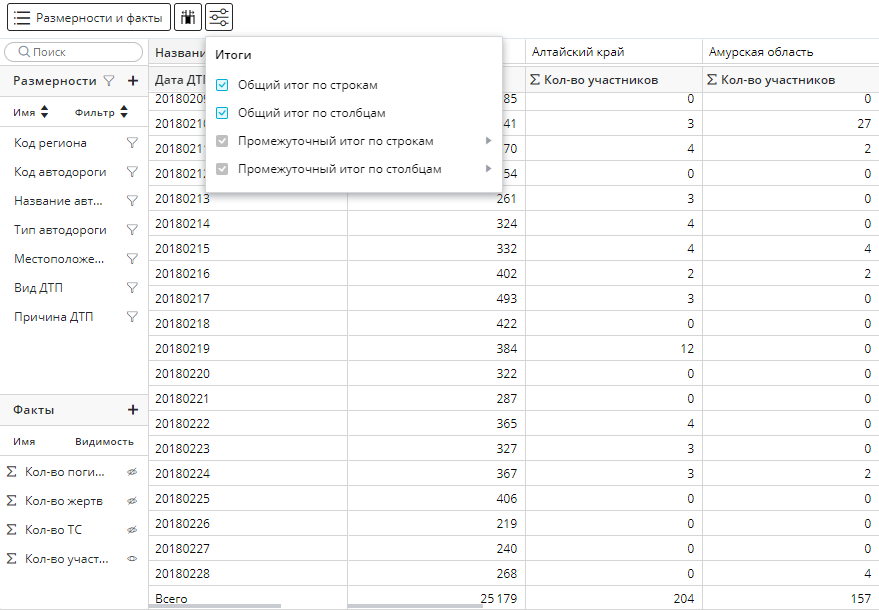Expand Промежуточный итог по столбцам submenu
Viewport: 879px width, 610px height.
click(488, 169)
